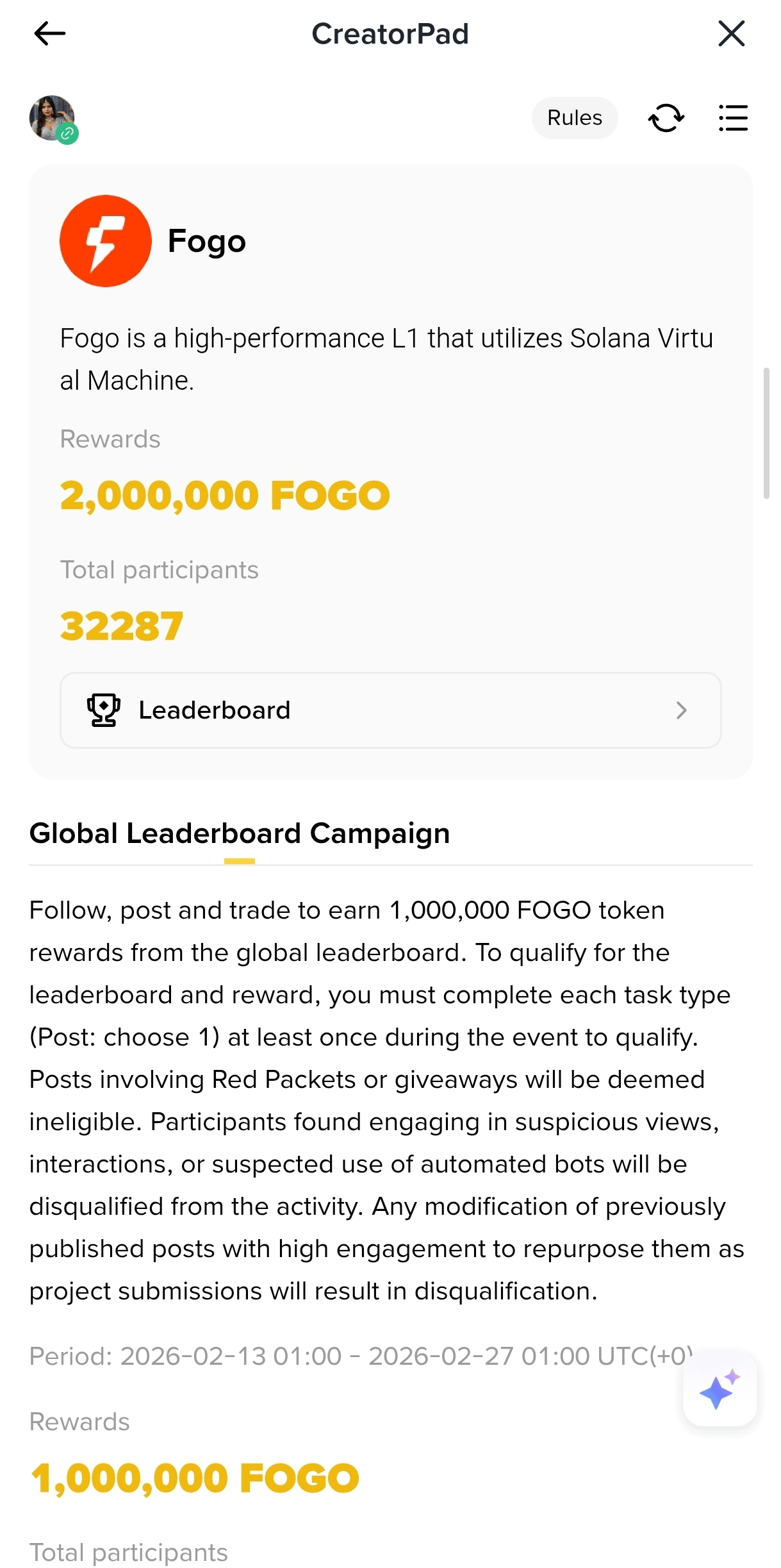Expand Leaderboard with the right chevron
This screenshot has width=781, height=1568.
click(x=682, y=710)
